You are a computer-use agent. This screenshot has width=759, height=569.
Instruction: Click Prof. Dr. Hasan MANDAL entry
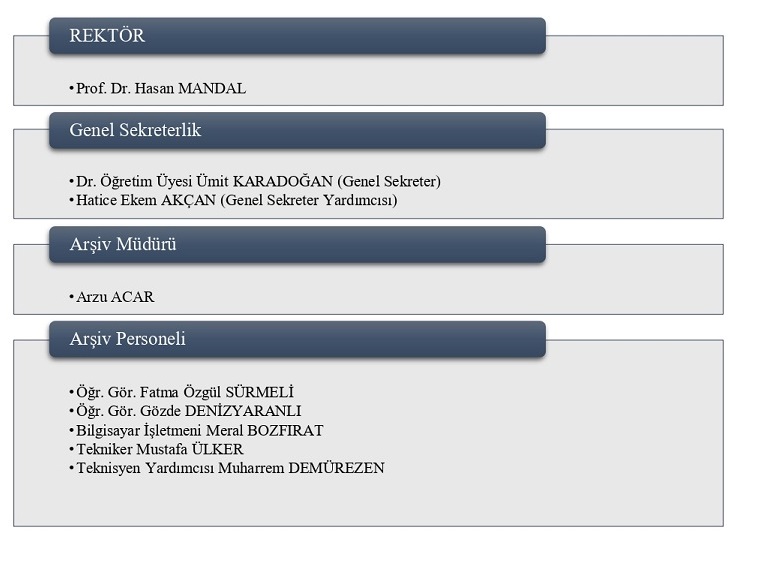[x=161, y=89]
